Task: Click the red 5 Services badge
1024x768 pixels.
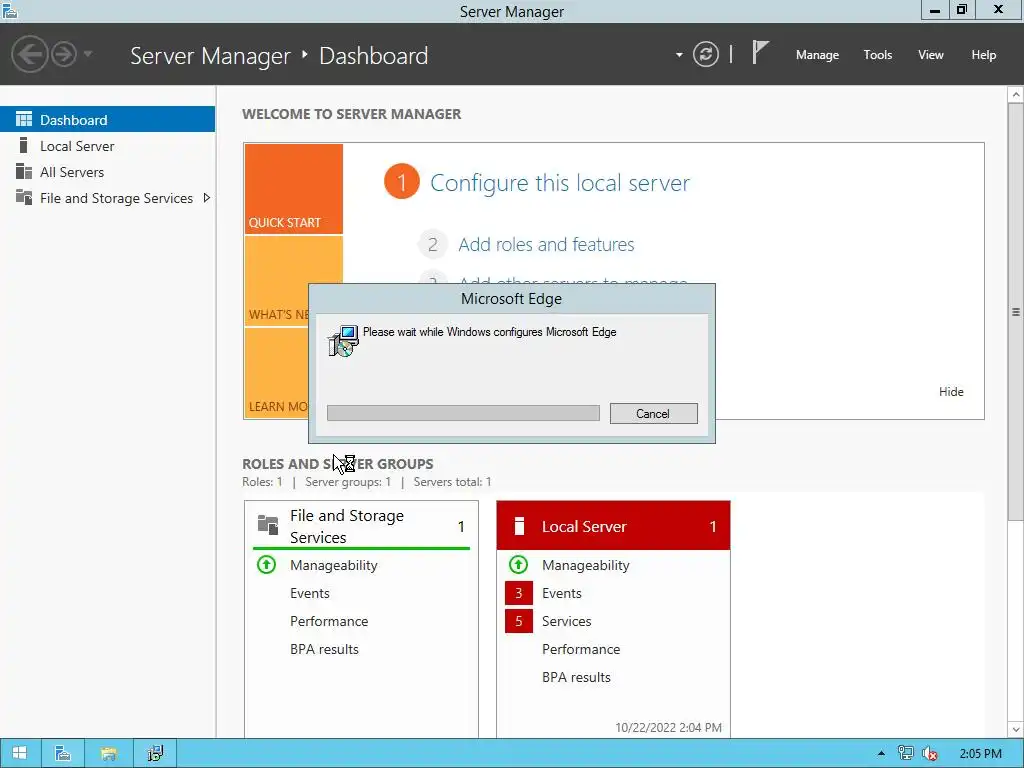Action: click(x=519, y=621)
